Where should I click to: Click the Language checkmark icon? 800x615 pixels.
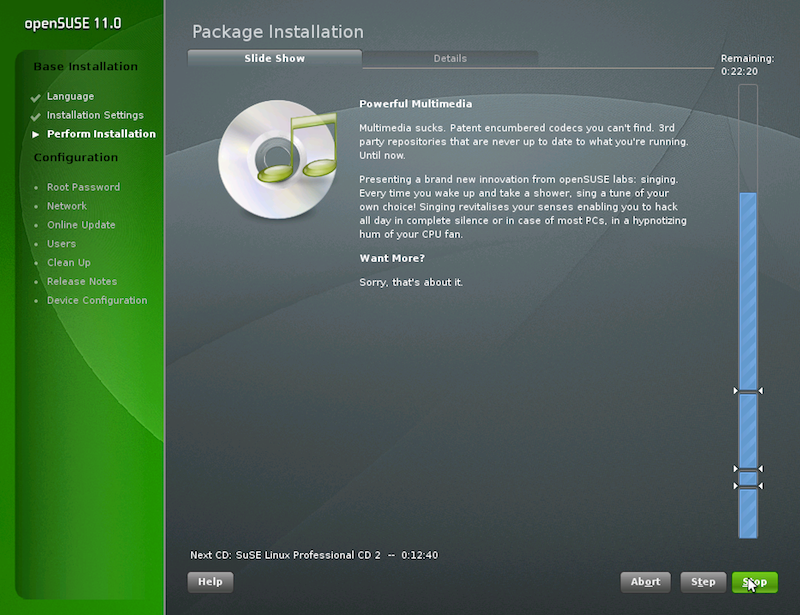coord(35,97)
